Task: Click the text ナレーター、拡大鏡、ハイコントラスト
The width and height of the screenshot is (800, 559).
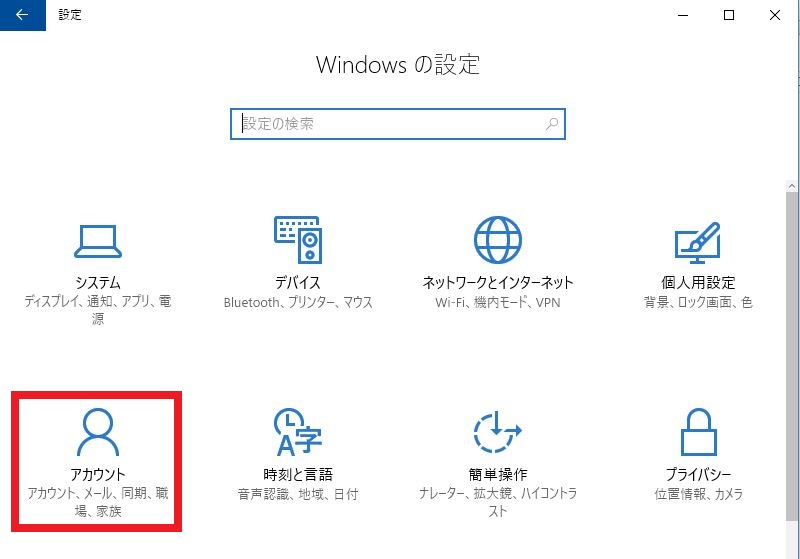Action: coord(497,502)
